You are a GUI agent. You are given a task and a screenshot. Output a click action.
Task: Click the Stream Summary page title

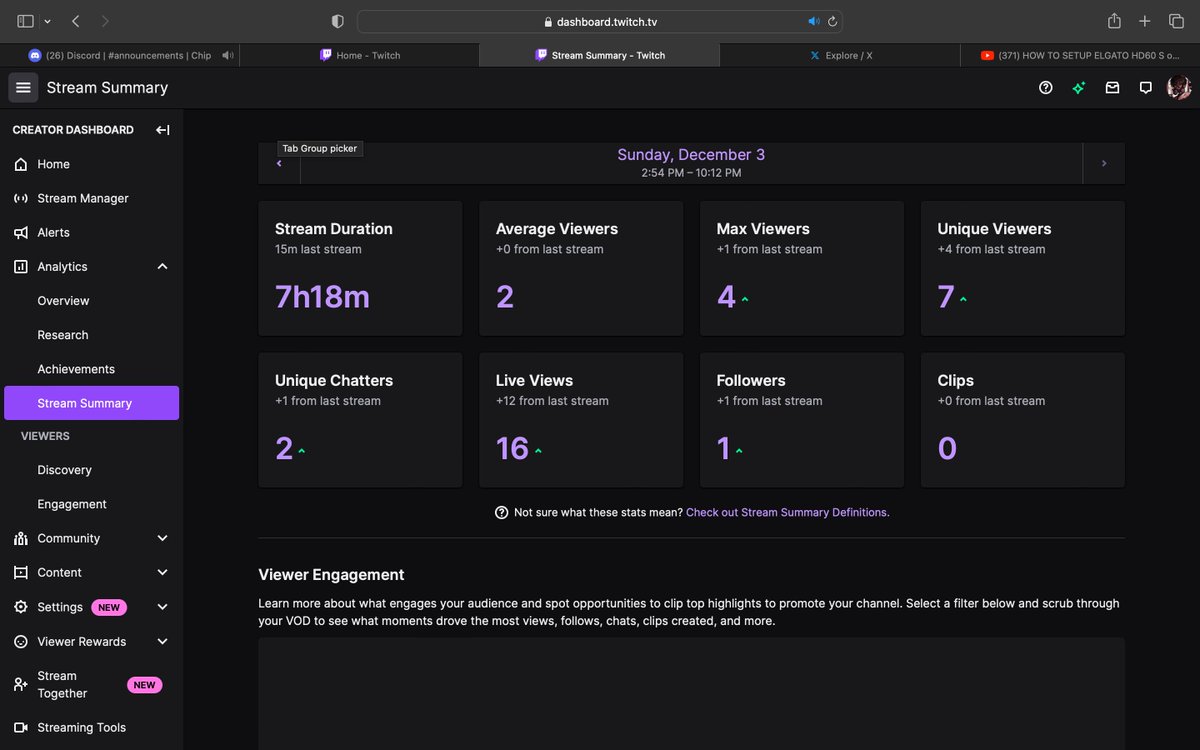coord(107,88)
